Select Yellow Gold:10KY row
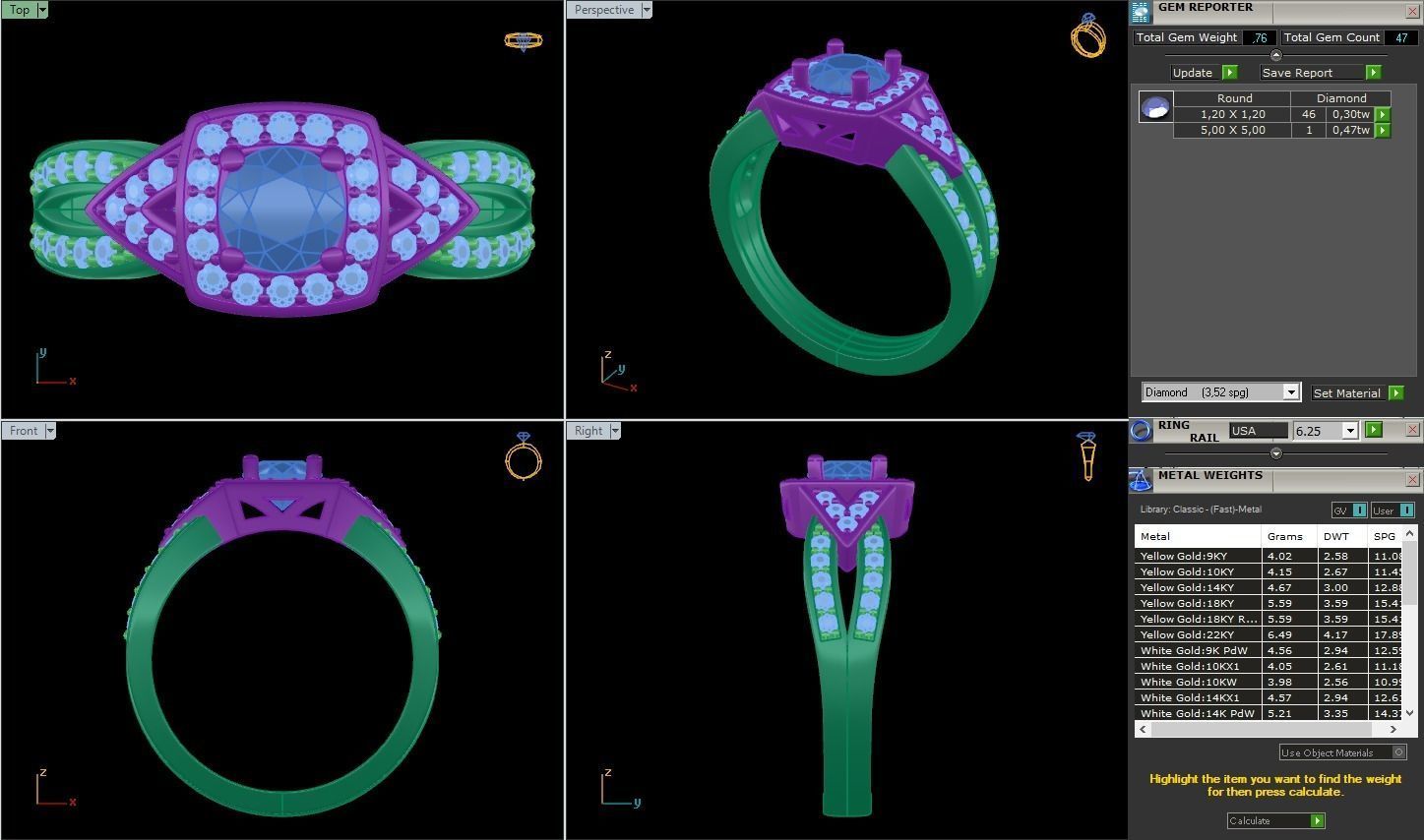Screen dimensions: 1424x840 tap(1269, 571)
